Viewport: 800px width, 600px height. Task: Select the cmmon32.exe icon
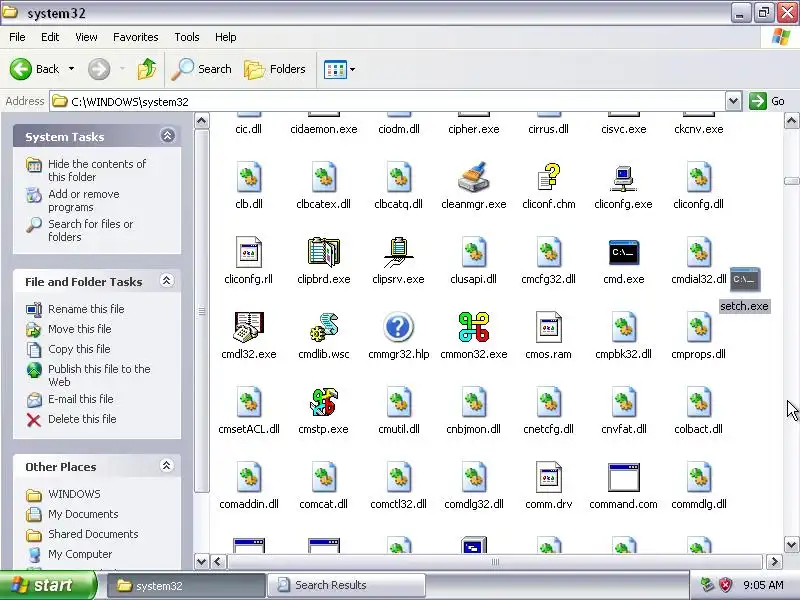473,327
